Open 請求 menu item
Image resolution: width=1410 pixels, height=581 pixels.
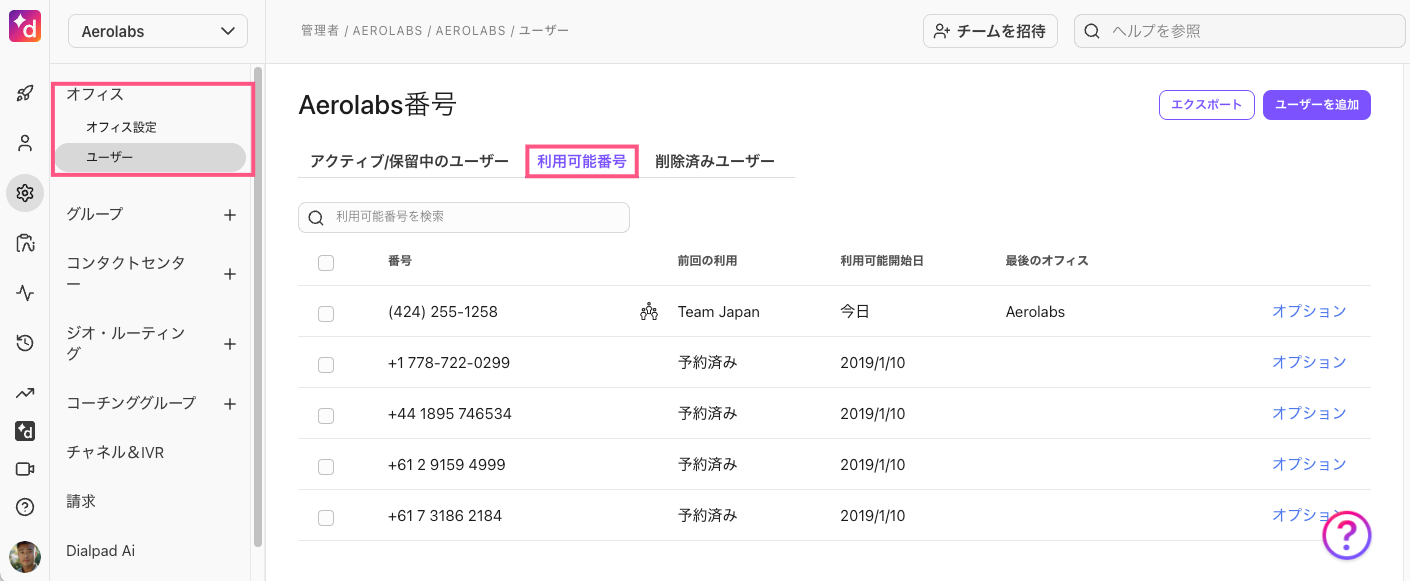coord(81,501)
